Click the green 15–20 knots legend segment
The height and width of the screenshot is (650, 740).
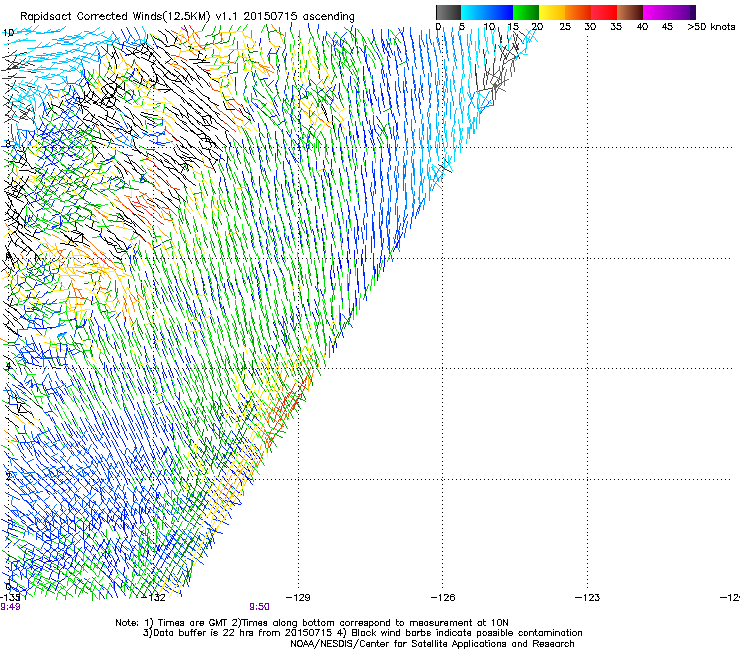pyautogui.click(x=526, y=12)
